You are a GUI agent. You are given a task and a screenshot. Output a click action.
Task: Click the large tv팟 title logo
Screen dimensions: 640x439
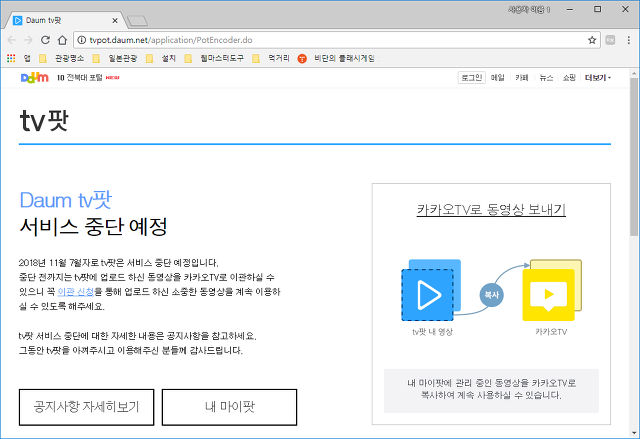point(44,121)
